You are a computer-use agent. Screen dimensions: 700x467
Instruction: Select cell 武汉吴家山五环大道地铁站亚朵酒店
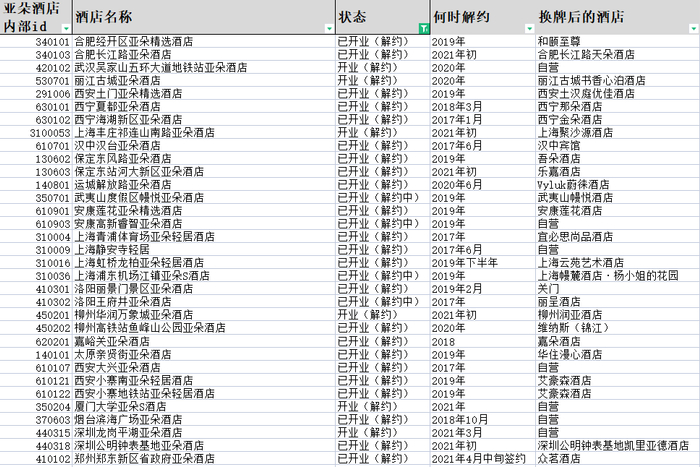[x=204, y=67]
